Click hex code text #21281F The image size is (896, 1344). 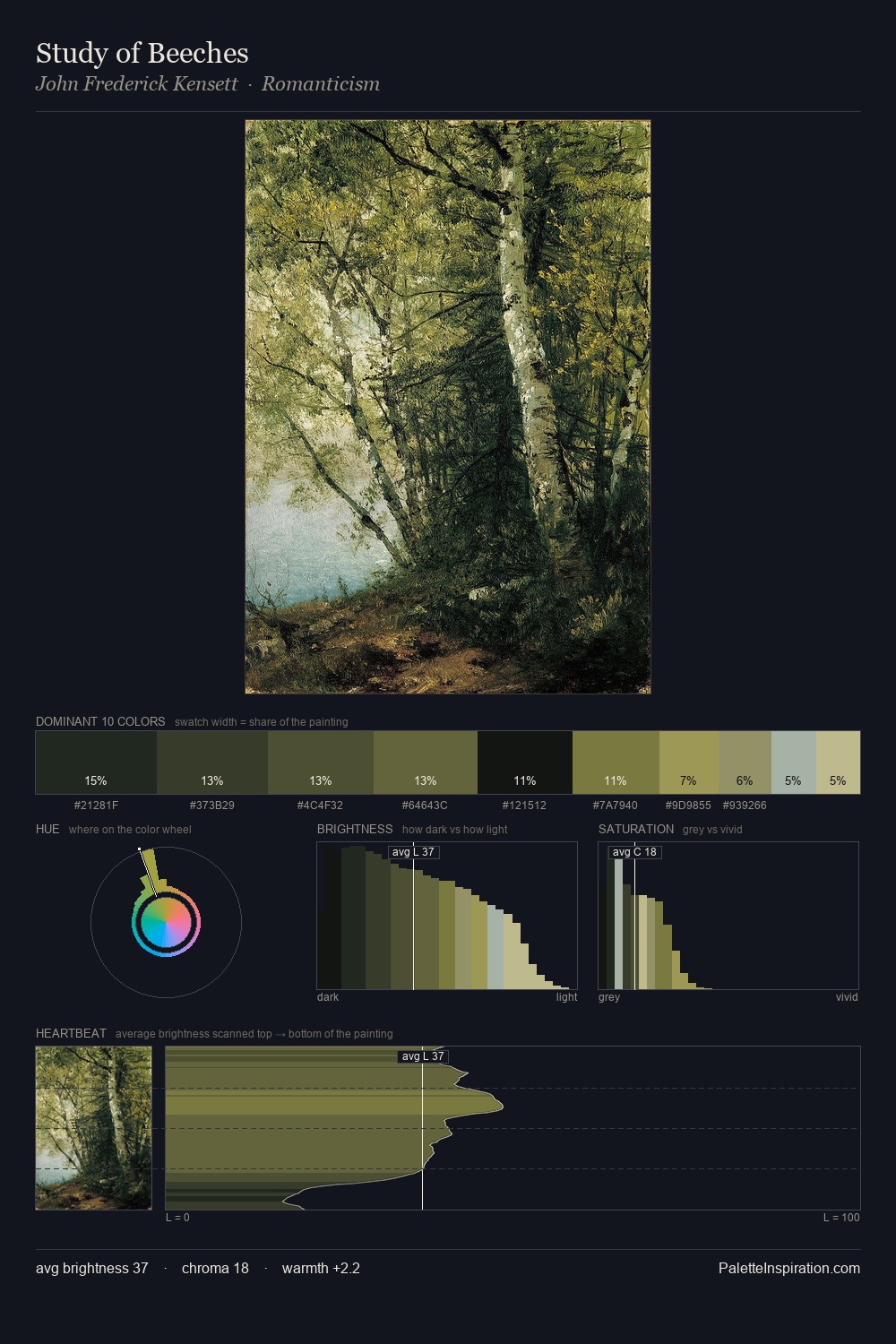(x=96, y=805)
